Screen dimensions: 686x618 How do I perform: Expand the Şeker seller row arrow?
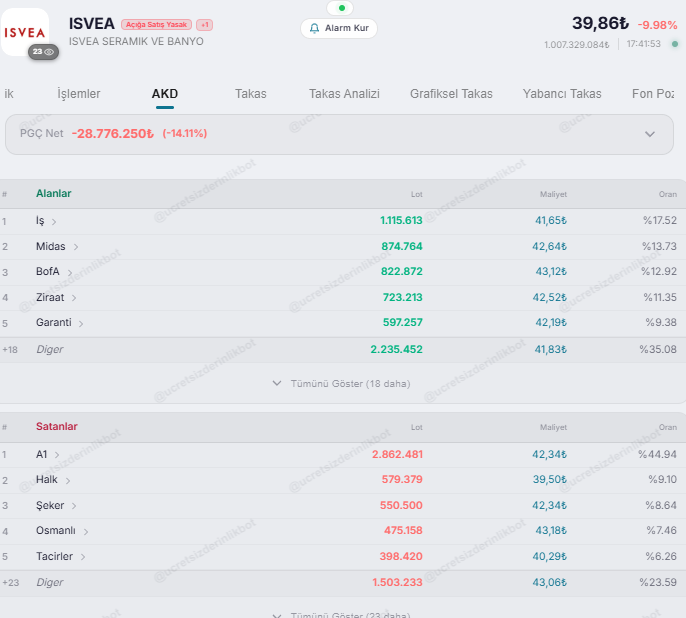(x=74, y=506)
